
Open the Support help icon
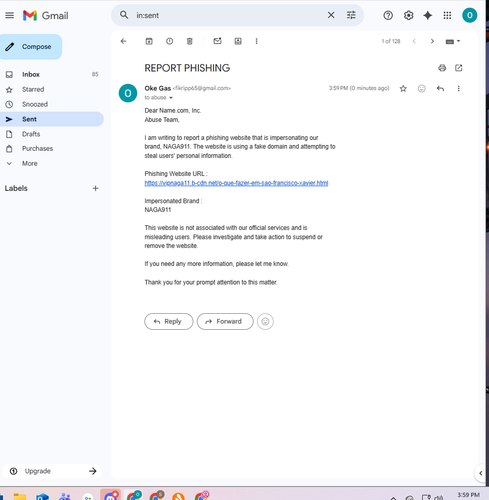[x=388, y=15]
